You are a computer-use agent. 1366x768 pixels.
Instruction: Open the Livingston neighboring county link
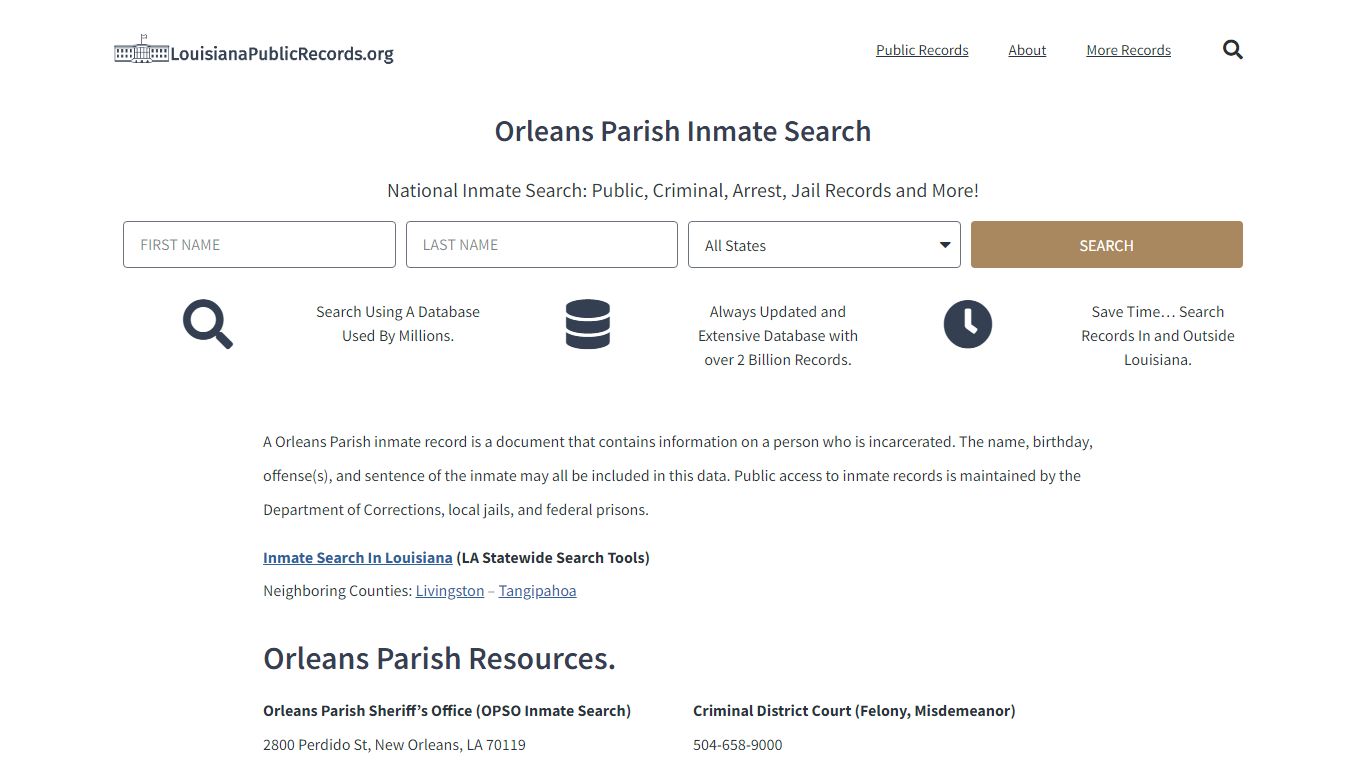(450, 591)
